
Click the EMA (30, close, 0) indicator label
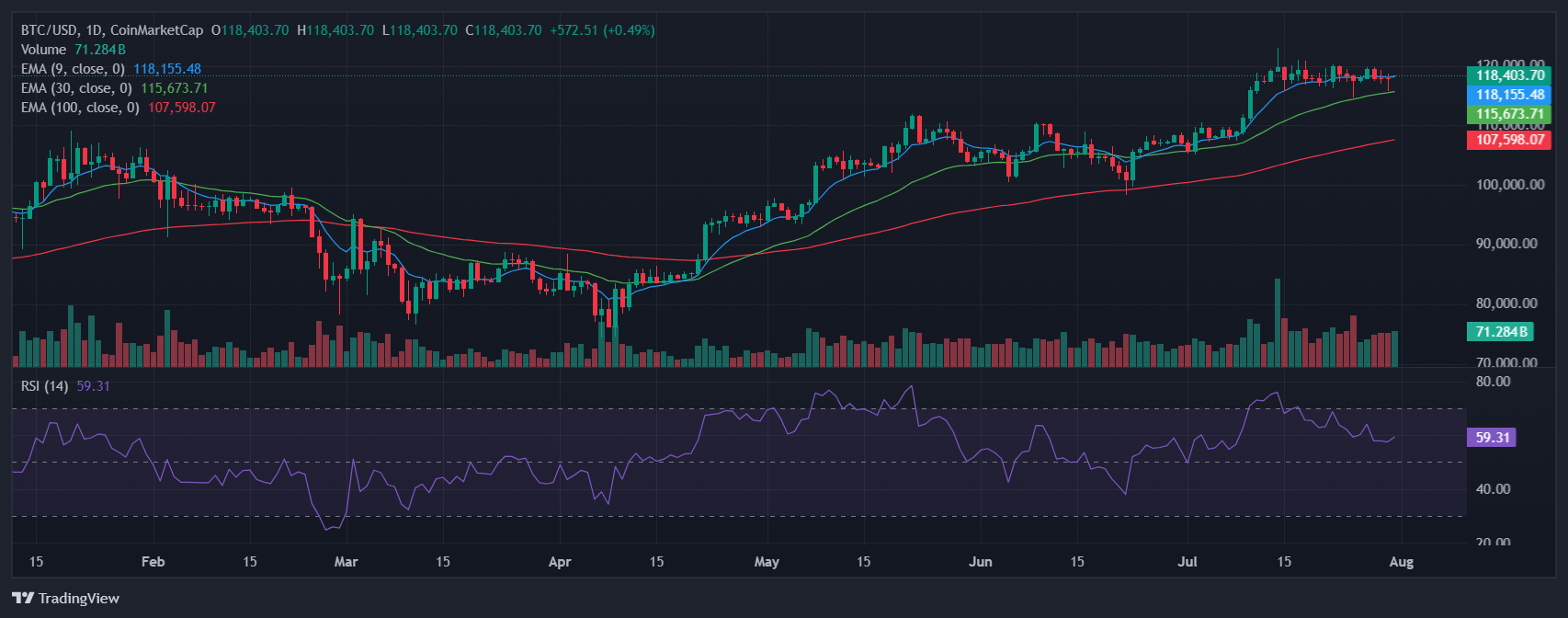(76, 88)
